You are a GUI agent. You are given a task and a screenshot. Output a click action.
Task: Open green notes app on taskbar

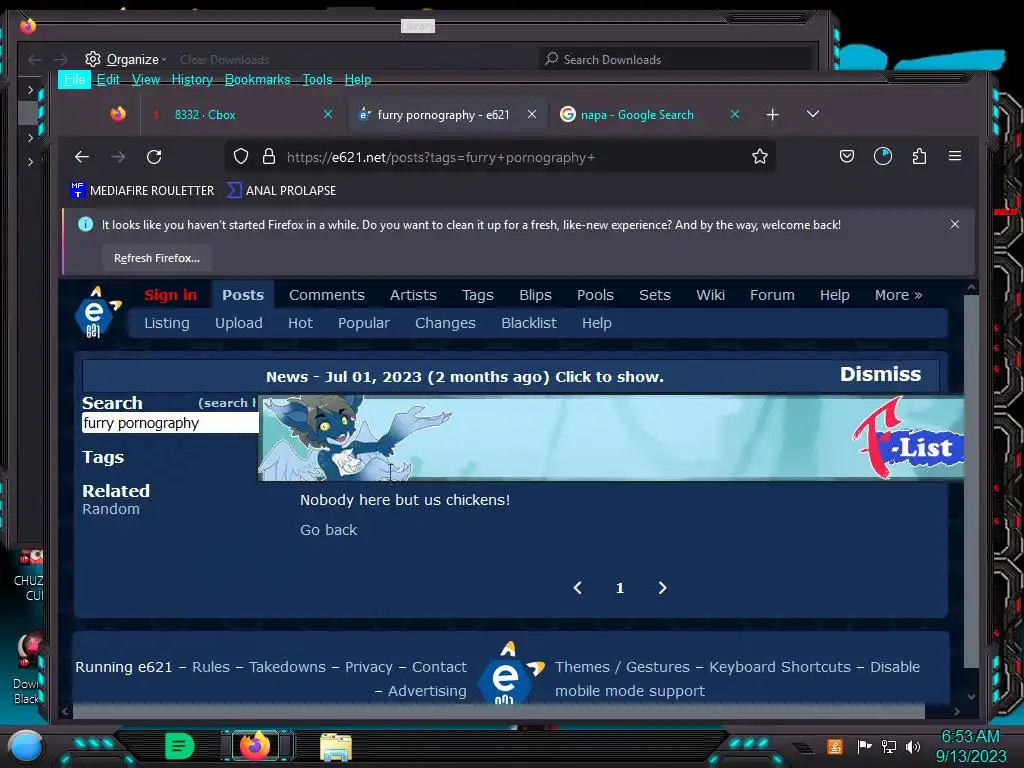point(180,746)
